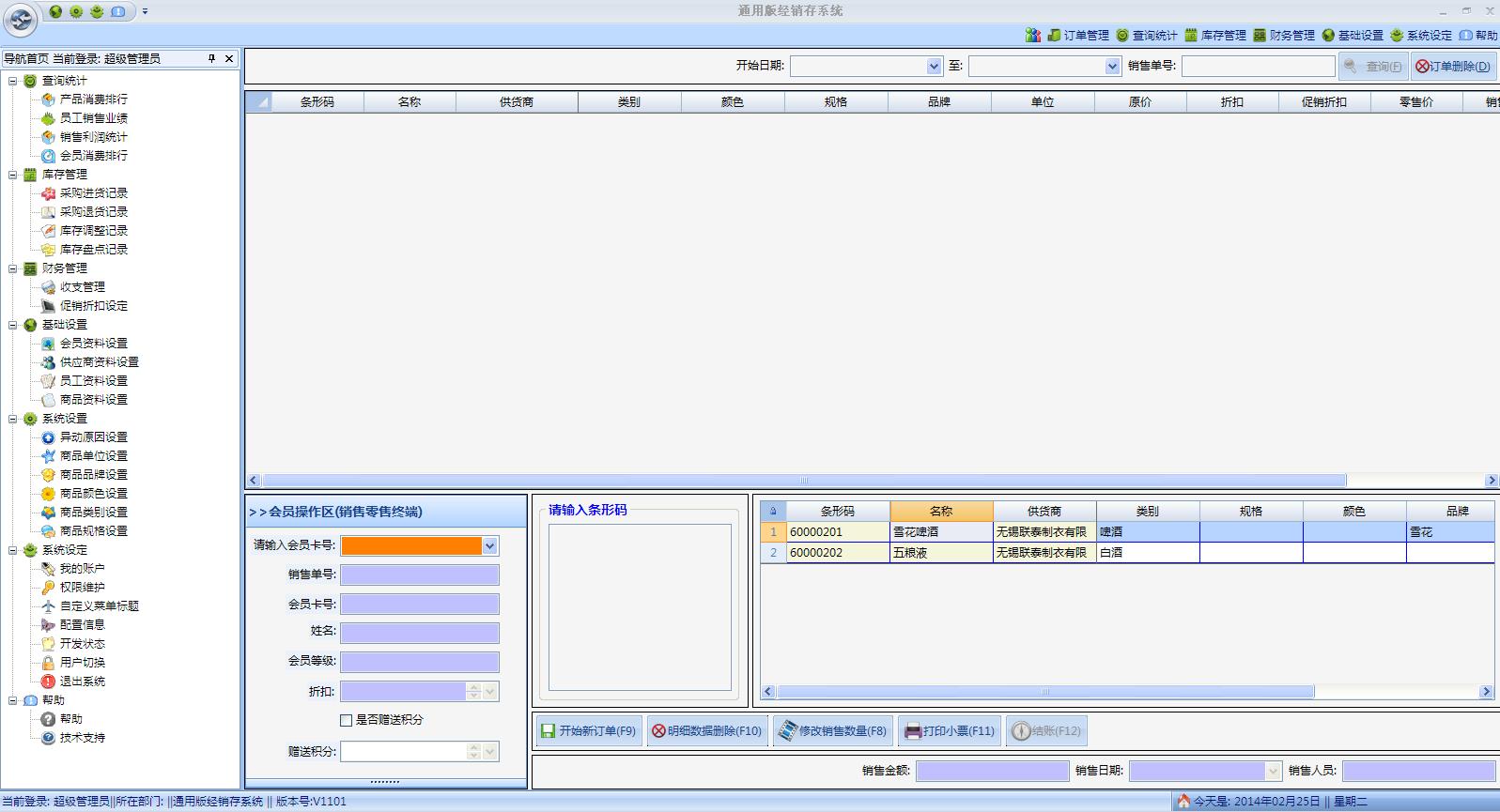
Task: Click the 商品类别设置 icon
Action: [48, 513]
